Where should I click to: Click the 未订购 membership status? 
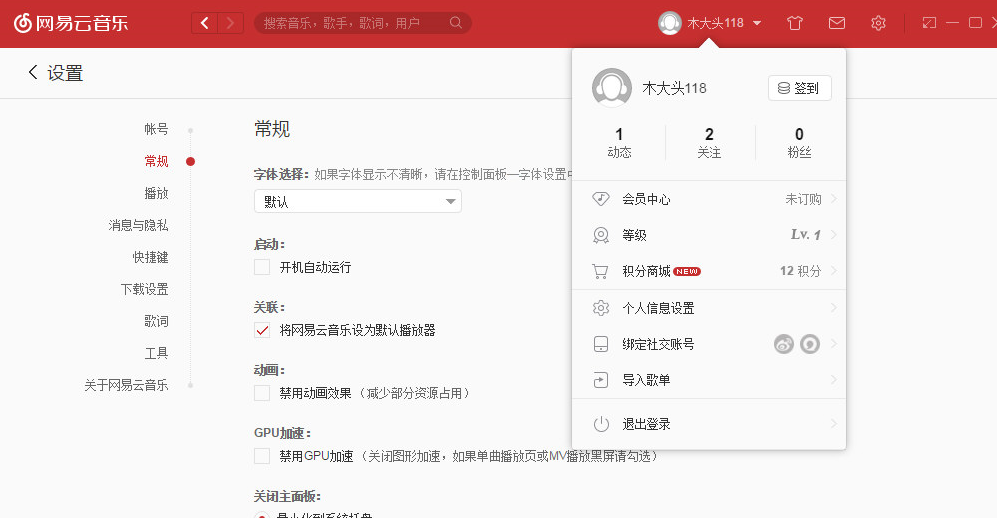804,199
